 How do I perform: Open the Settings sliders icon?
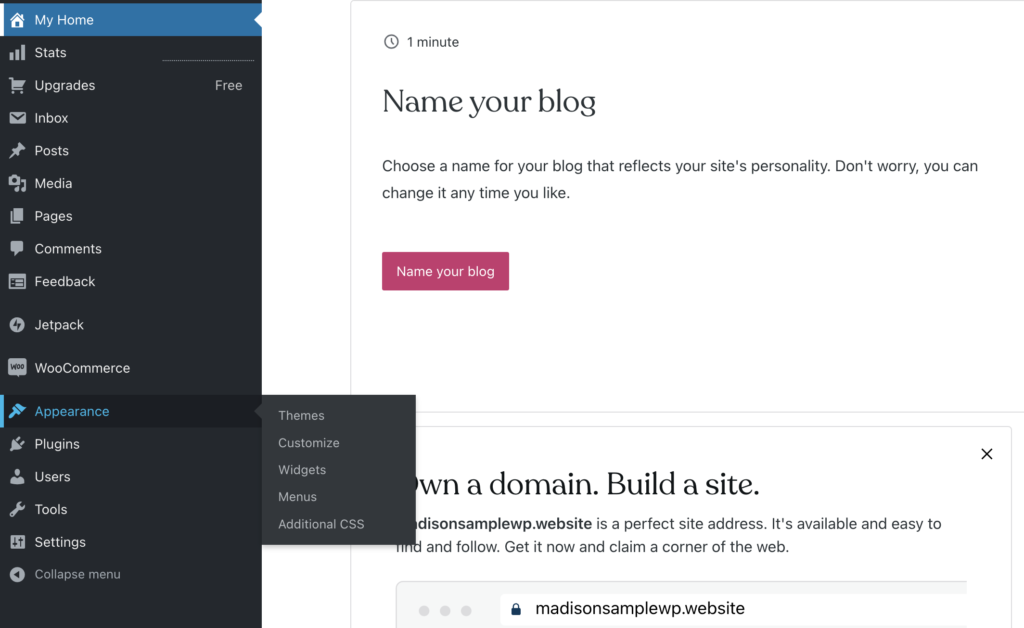17,542
